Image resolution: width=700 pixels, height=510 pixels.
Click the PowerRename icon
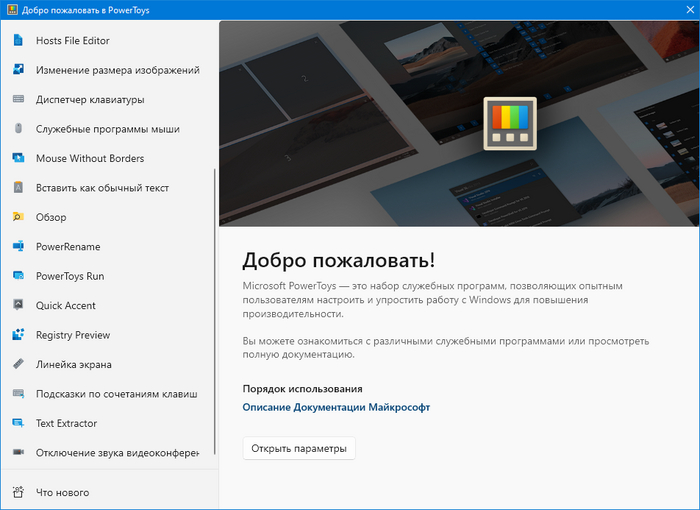coord(18,247)
